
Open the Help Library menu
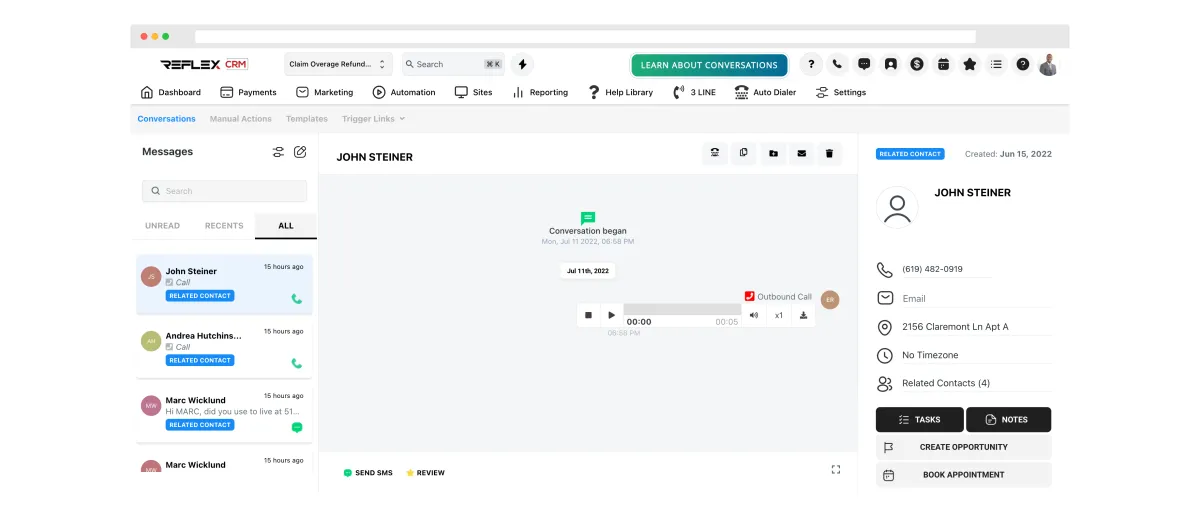(x=620, y=92)
